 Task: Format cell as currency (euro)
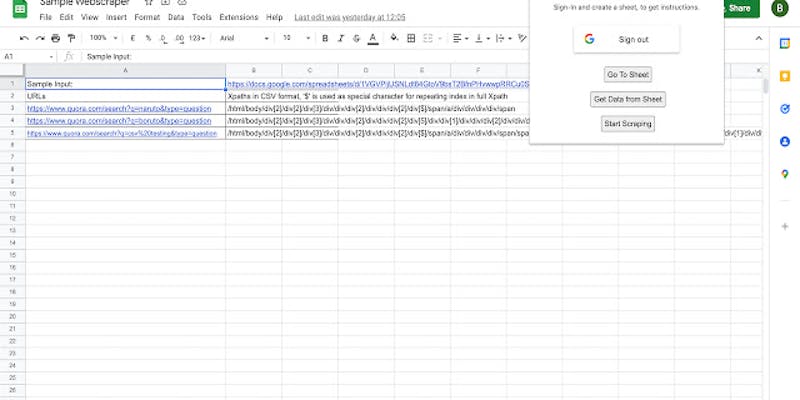coord(133,38)
